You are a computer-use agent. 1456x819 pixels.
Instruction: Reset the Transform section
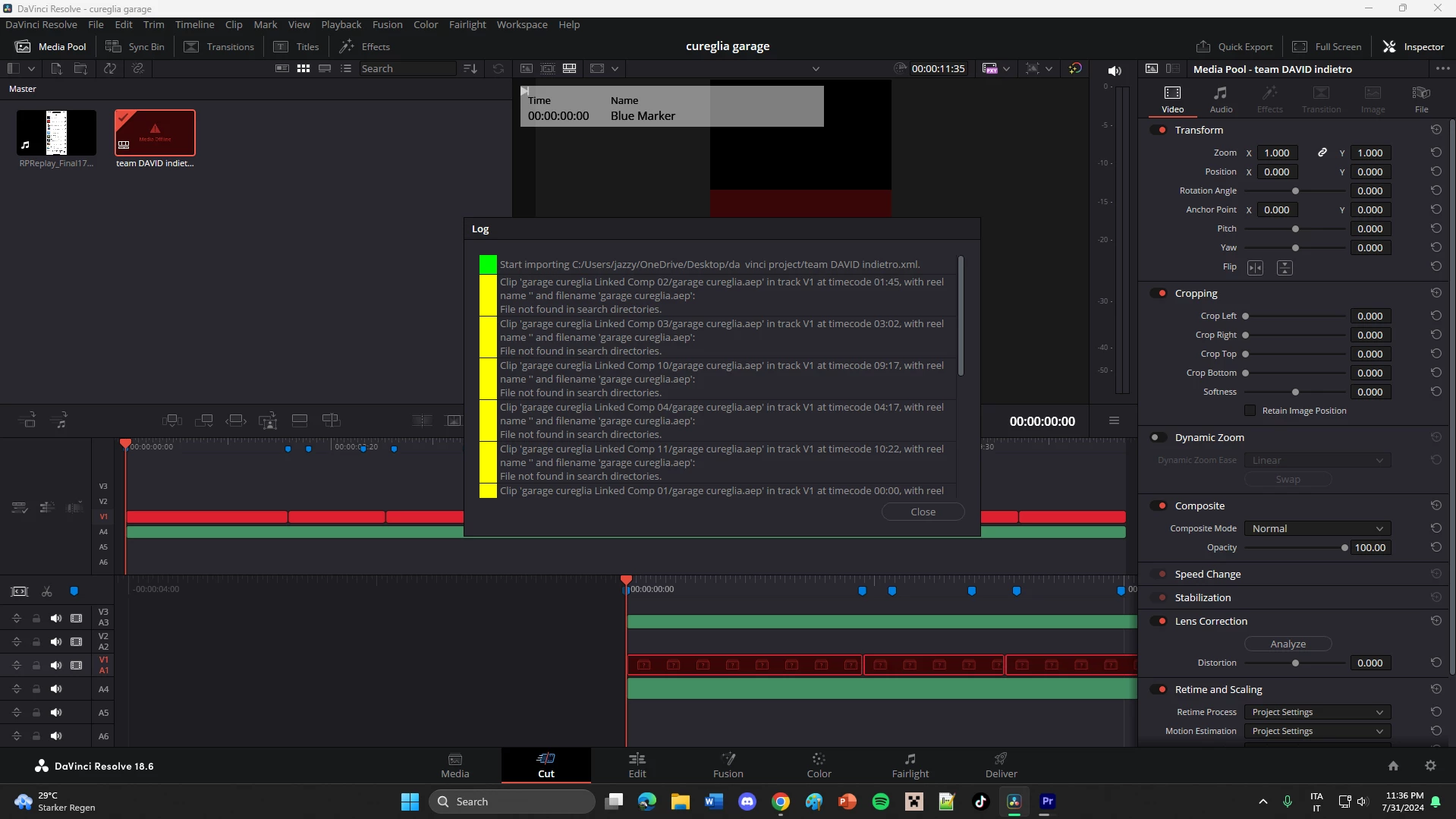[1436, 130]
